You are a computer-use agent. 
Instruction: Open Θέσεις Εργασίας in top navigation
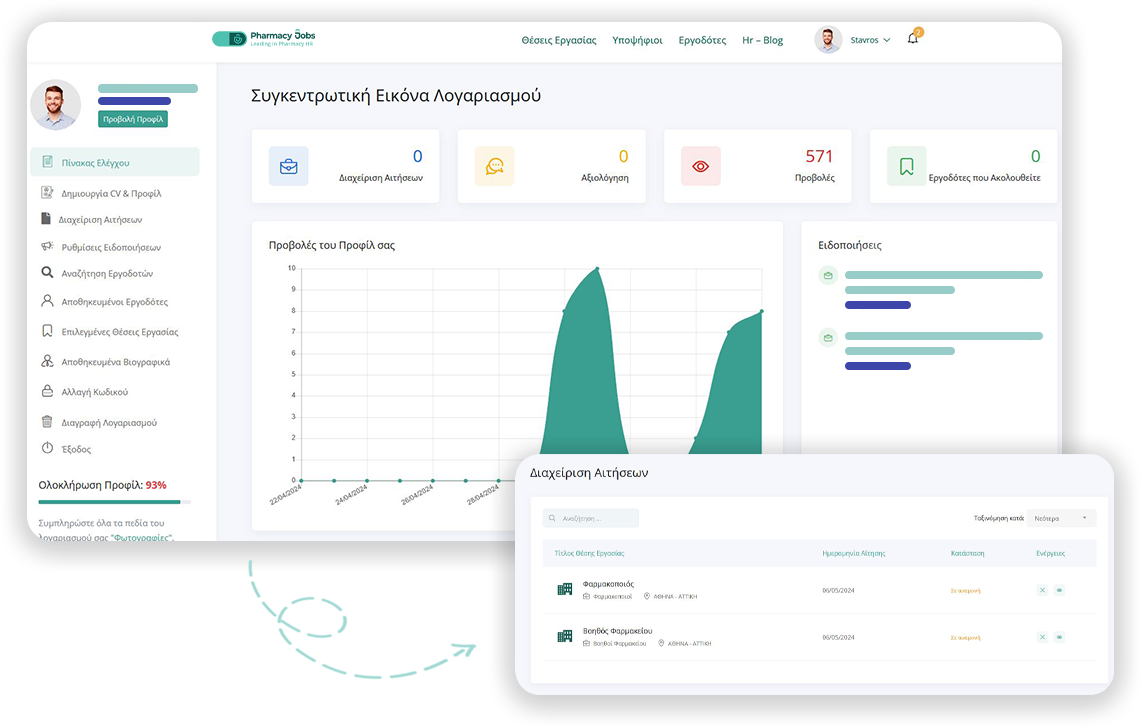(558, 40)
